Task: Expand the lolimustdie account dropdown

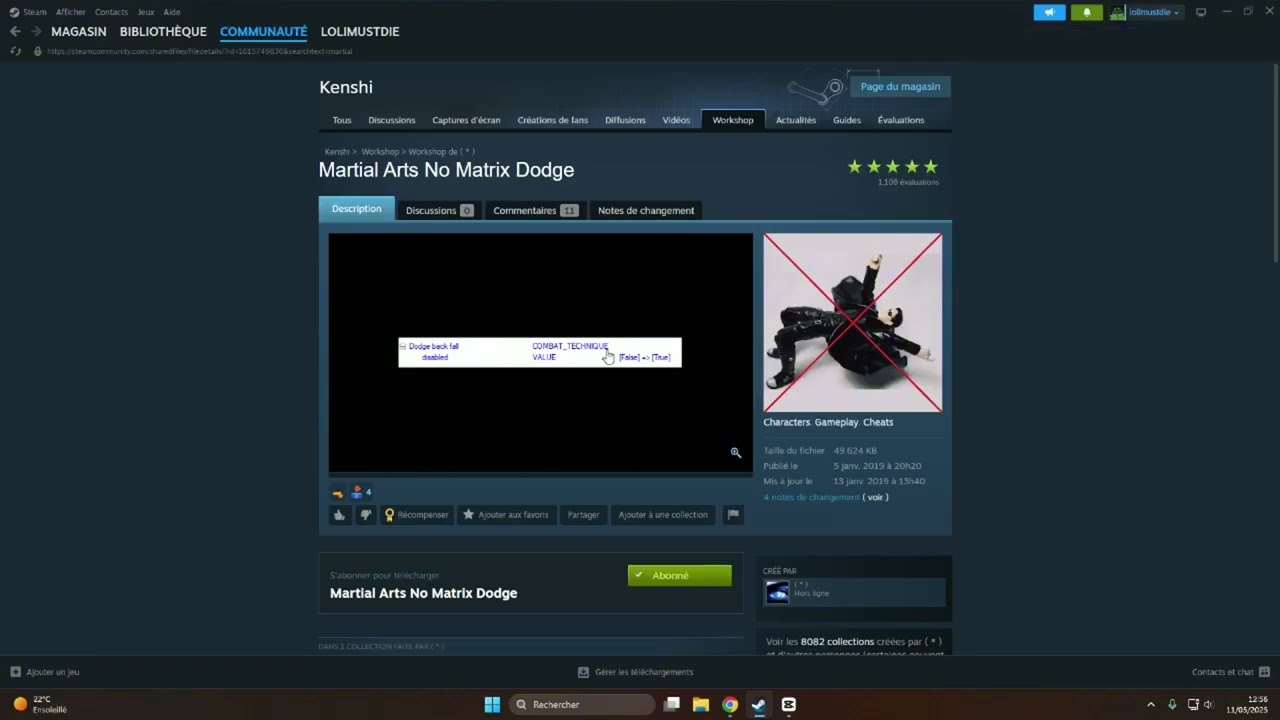Action: tap(1154, 12)
